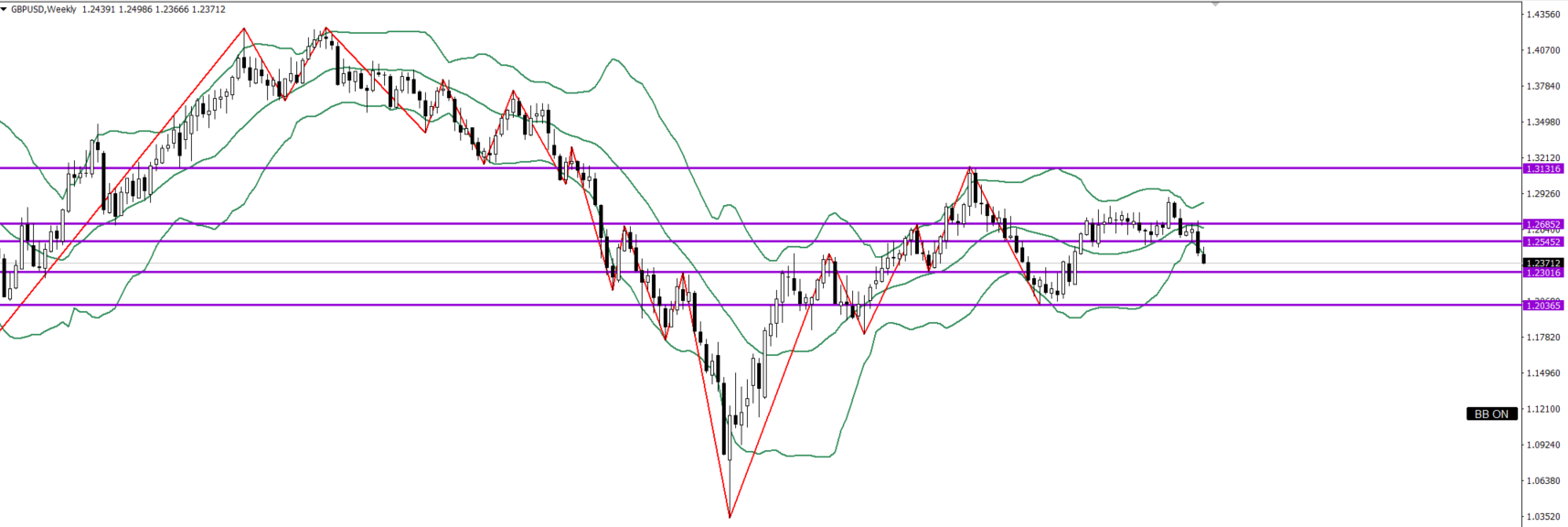
Task: Click the 1.25452 purple price tag
Action: 1543,242
